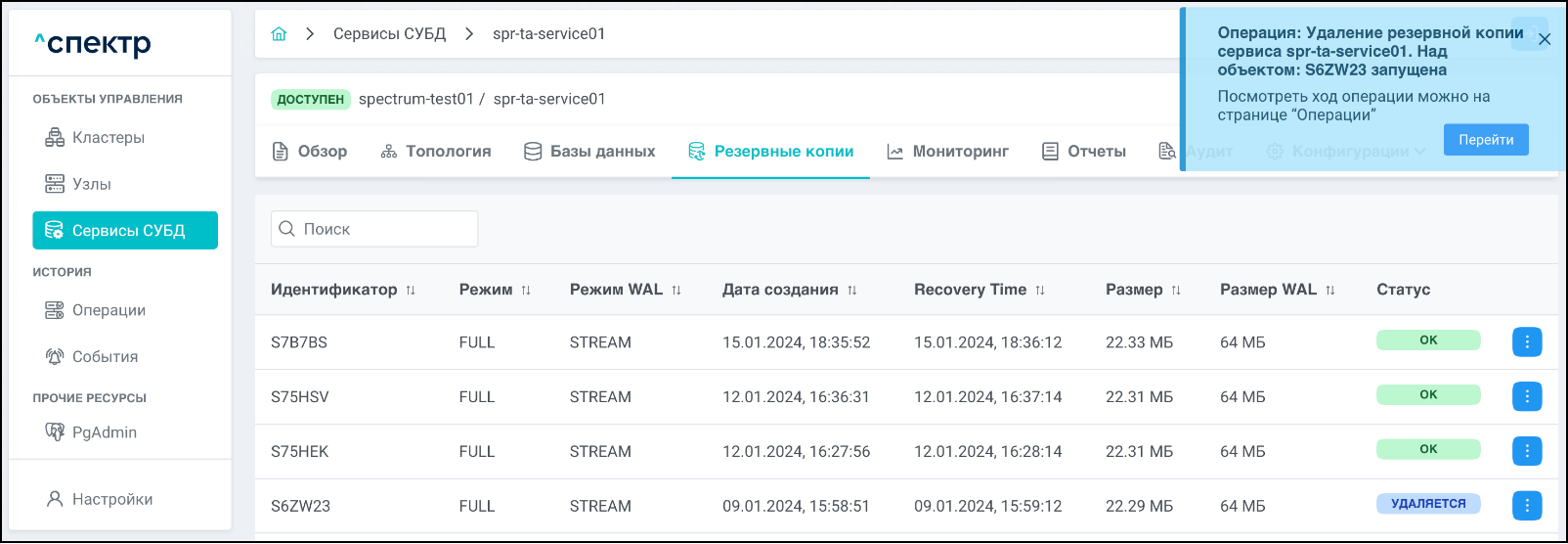Viewport: 1568px width, 544px height.
Task: Launch PgAdmin from the sidebar
Action: pyautogui.click(x=104, y=432)
